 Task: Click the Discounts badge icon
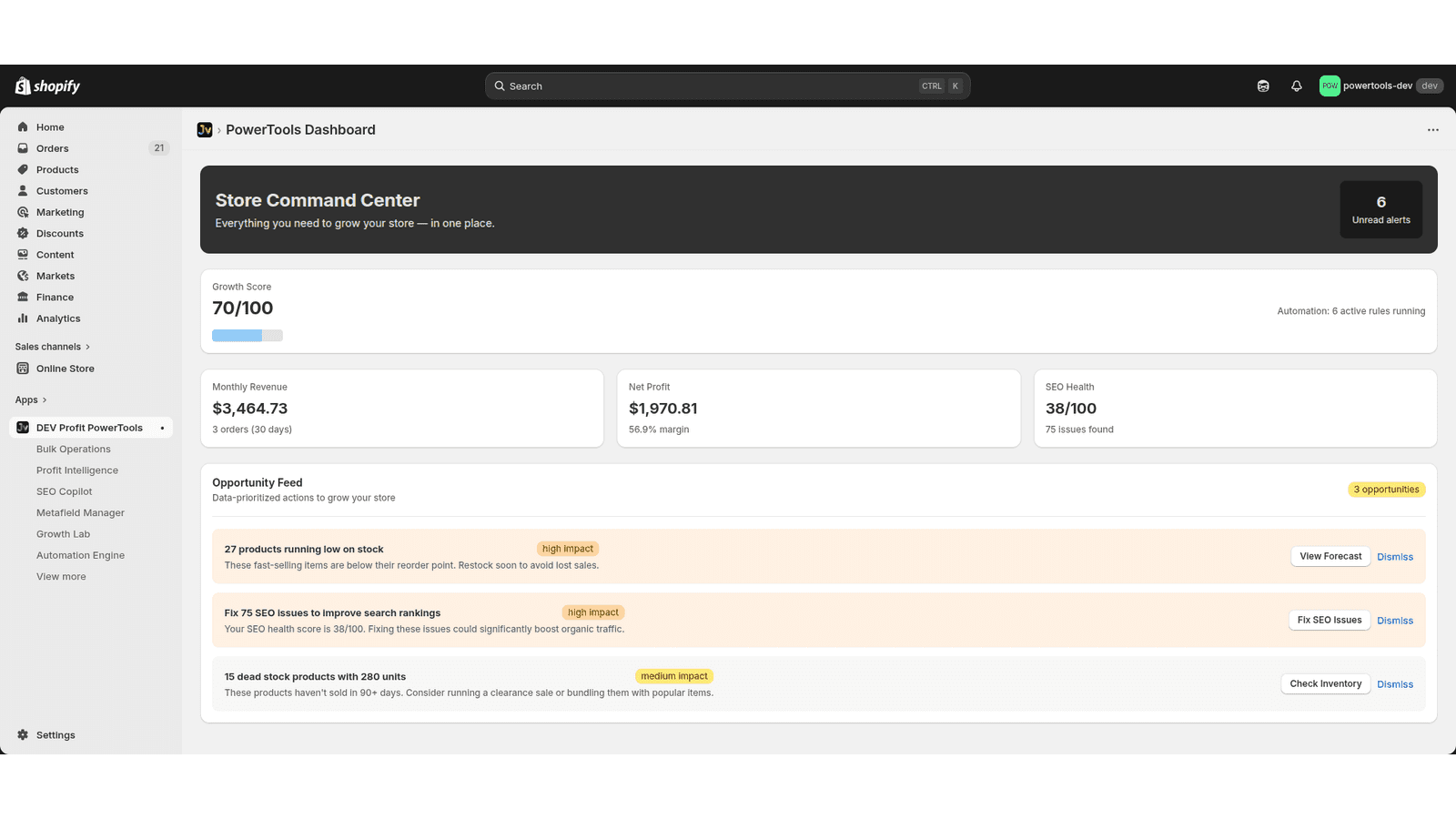[23, 233]
